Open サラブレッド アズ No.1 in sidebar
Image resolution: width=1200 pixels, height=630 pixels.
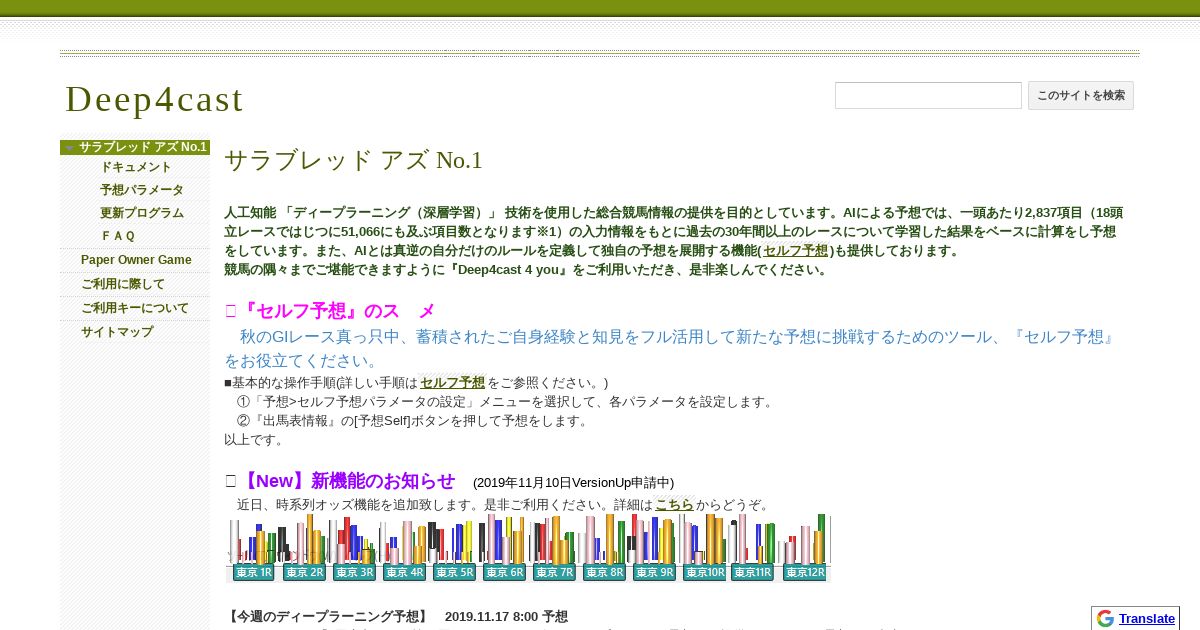(143, 147)
